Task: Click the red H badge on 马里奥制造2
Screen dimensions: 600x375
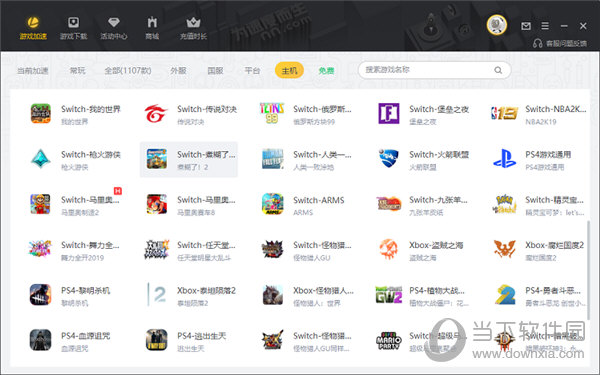Action: (x=118, y=191)
